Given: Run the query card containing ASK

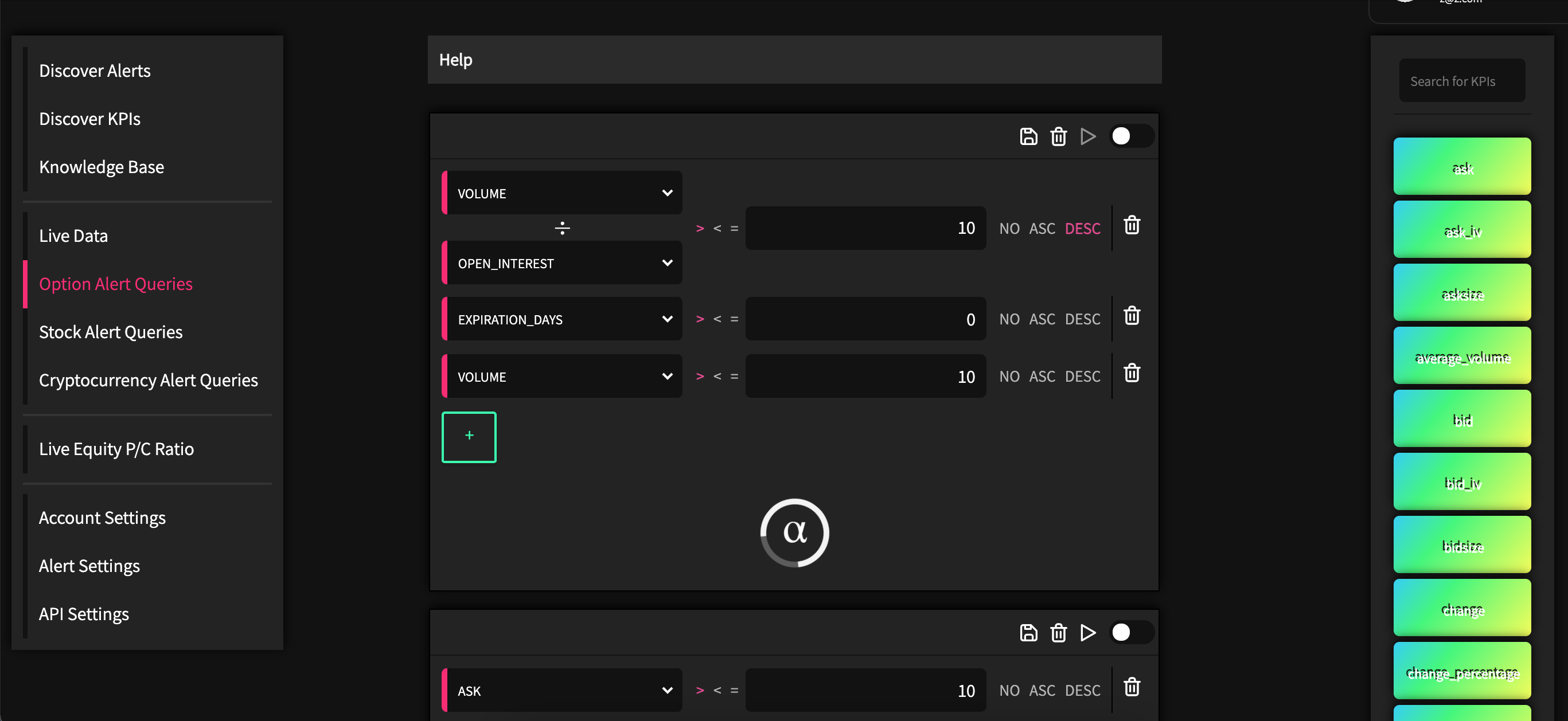Looking at the screenshot, I should (x=1089, y=633).
